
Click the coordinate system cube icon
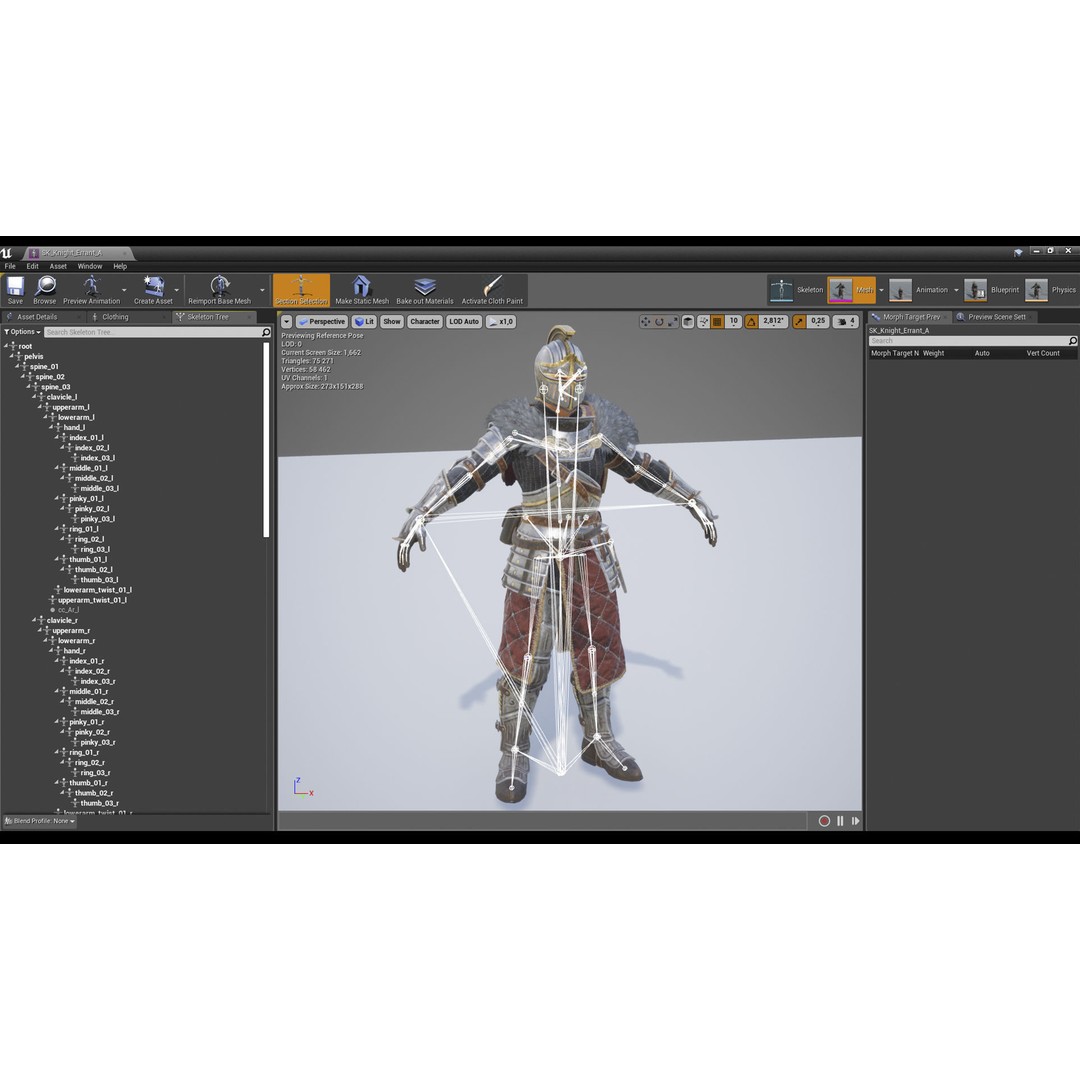(688, 322)
